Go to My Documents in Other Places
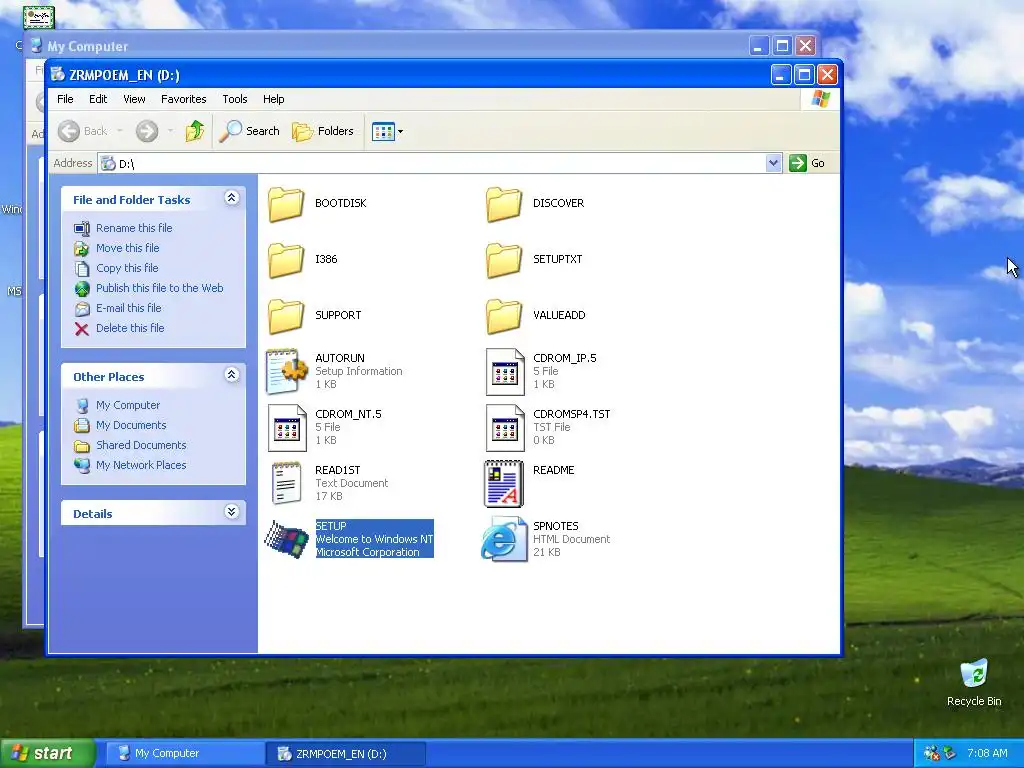 coord(131,425)
